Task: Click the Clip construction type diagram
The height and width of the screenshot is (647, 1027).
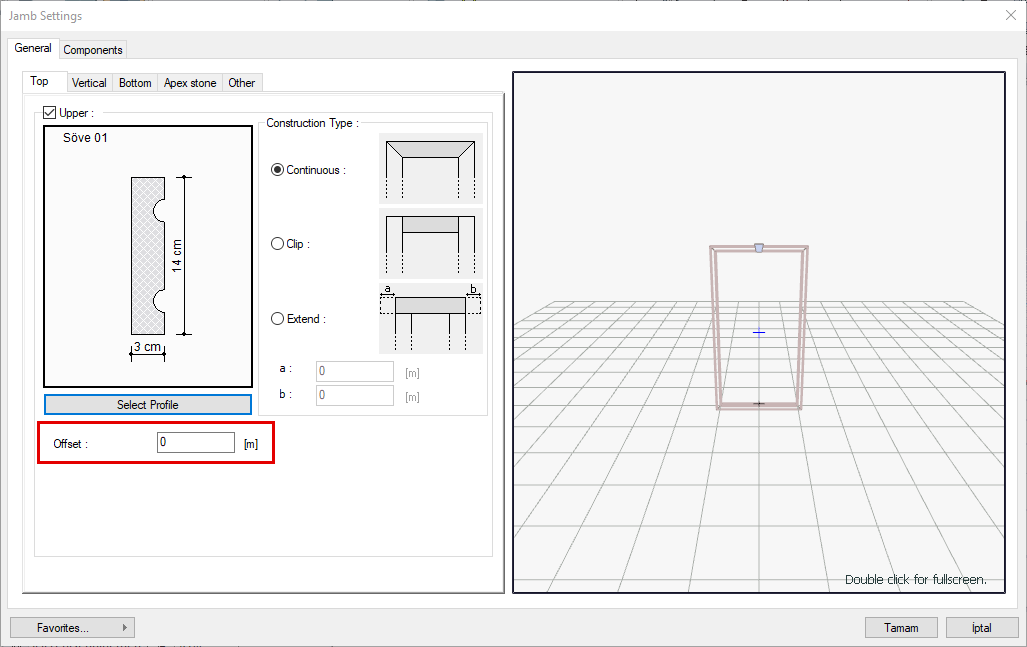Action: click(x=430, y=243)
